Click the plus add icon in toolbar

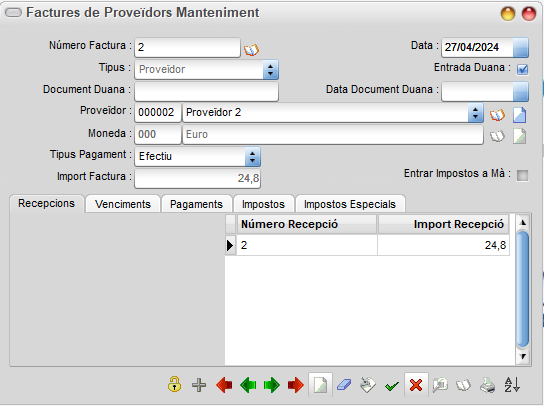coord(199,385)
